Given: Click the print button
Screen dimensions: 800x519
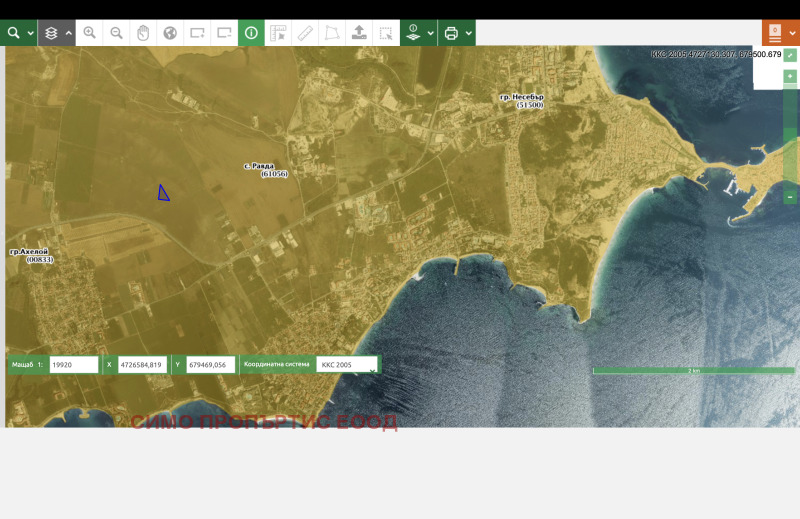Looking at the screenshot, I should [451, 33].
